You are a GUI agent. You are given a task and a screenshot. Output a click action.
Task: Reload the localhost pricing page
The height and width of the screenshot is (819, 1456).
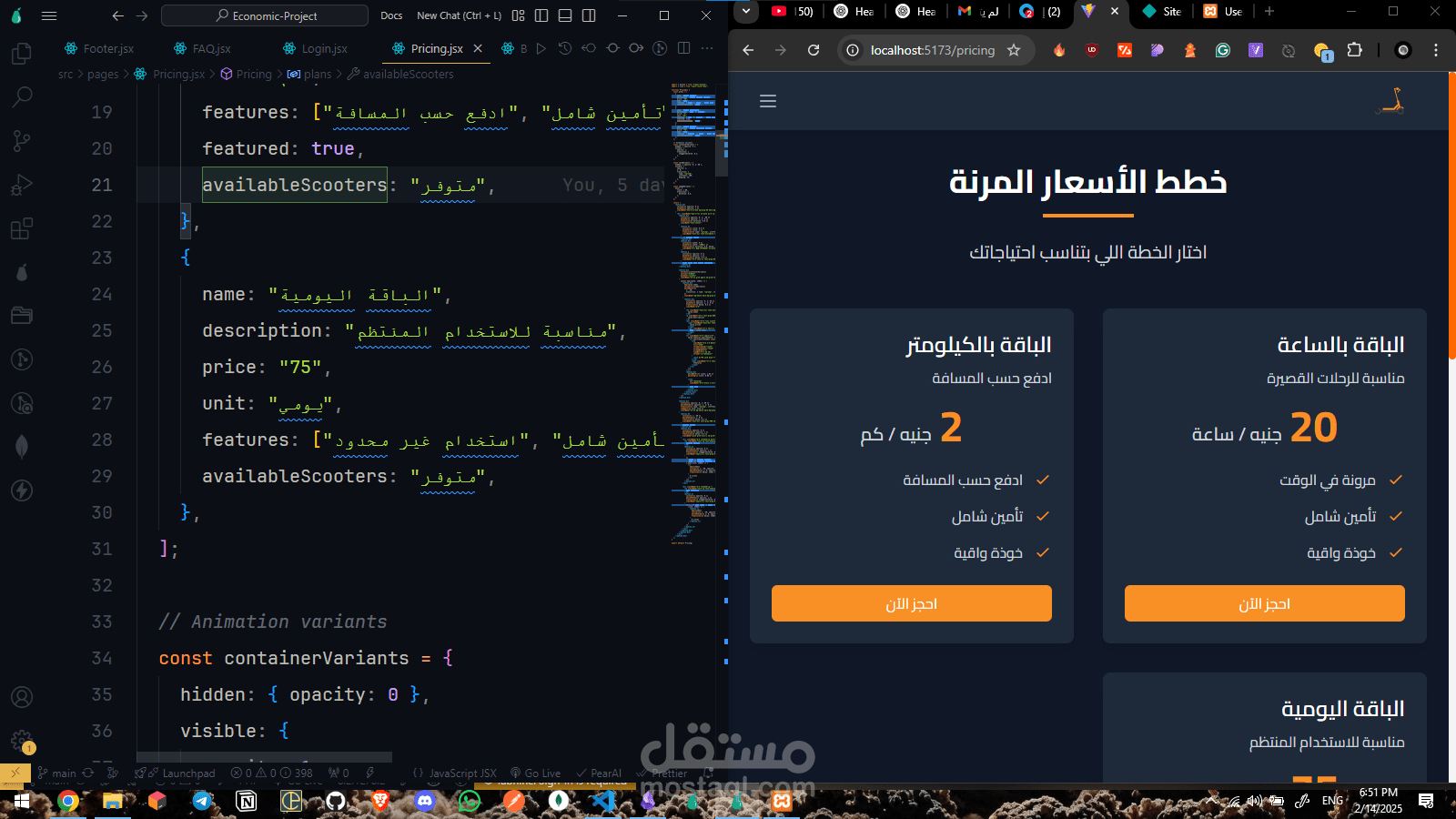tap(814, 50)
